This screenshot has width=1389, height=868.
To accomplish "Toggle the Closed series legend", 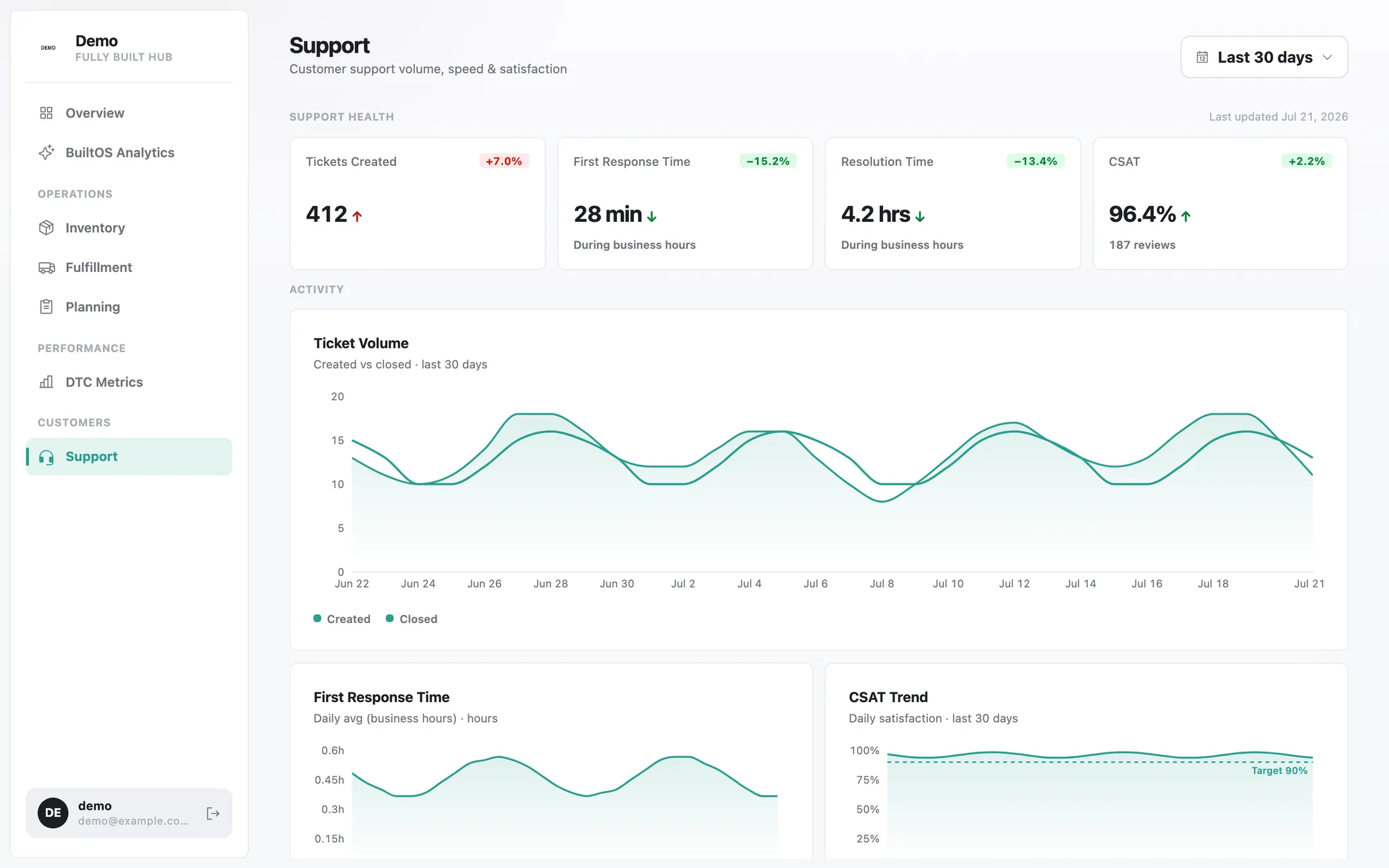I will pos(412,619).
